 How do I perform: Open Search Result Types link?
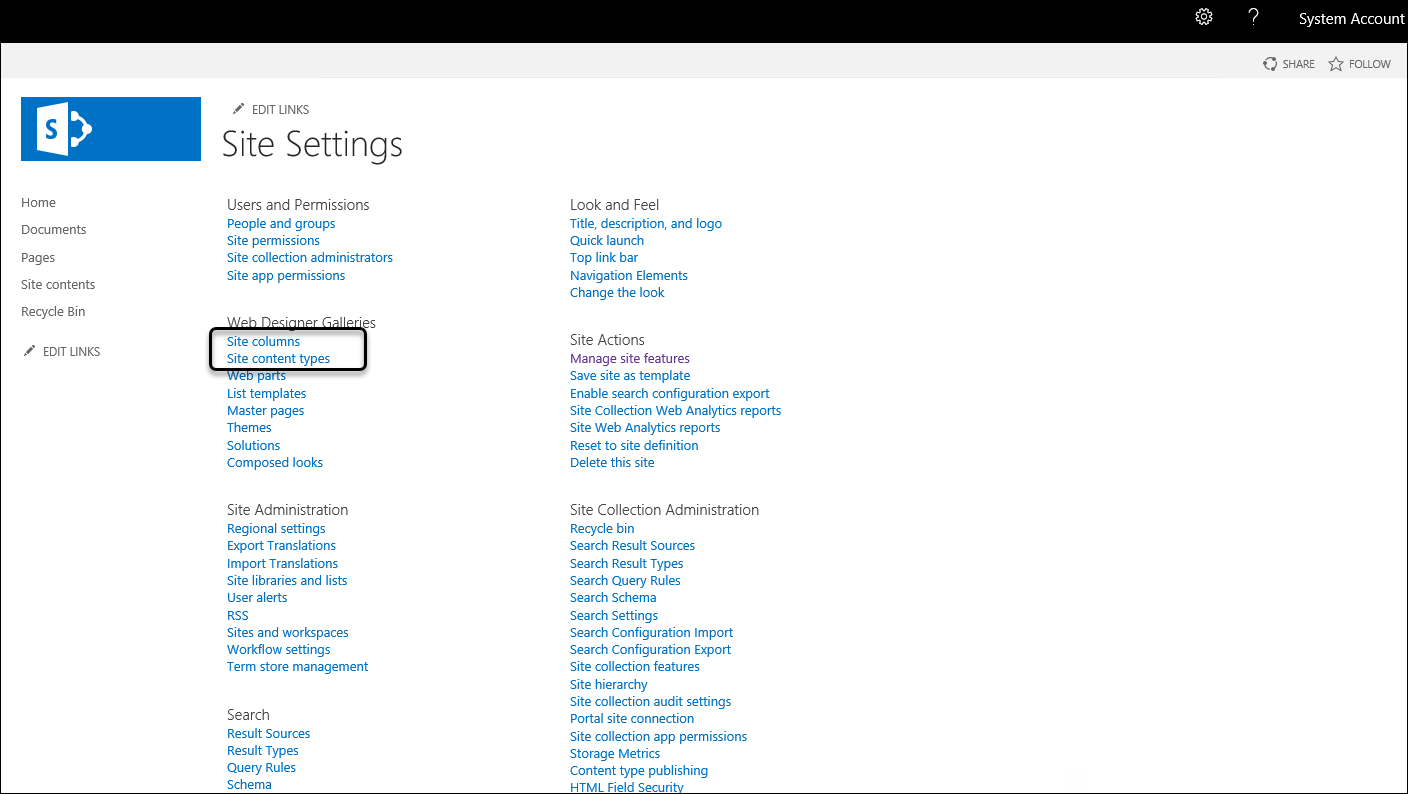point(627,564)
